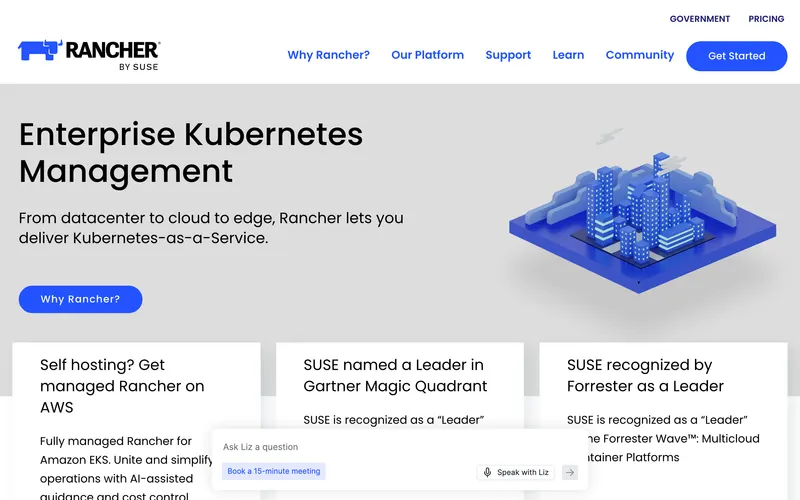Open the Learn menu

[x=568, y=55]
